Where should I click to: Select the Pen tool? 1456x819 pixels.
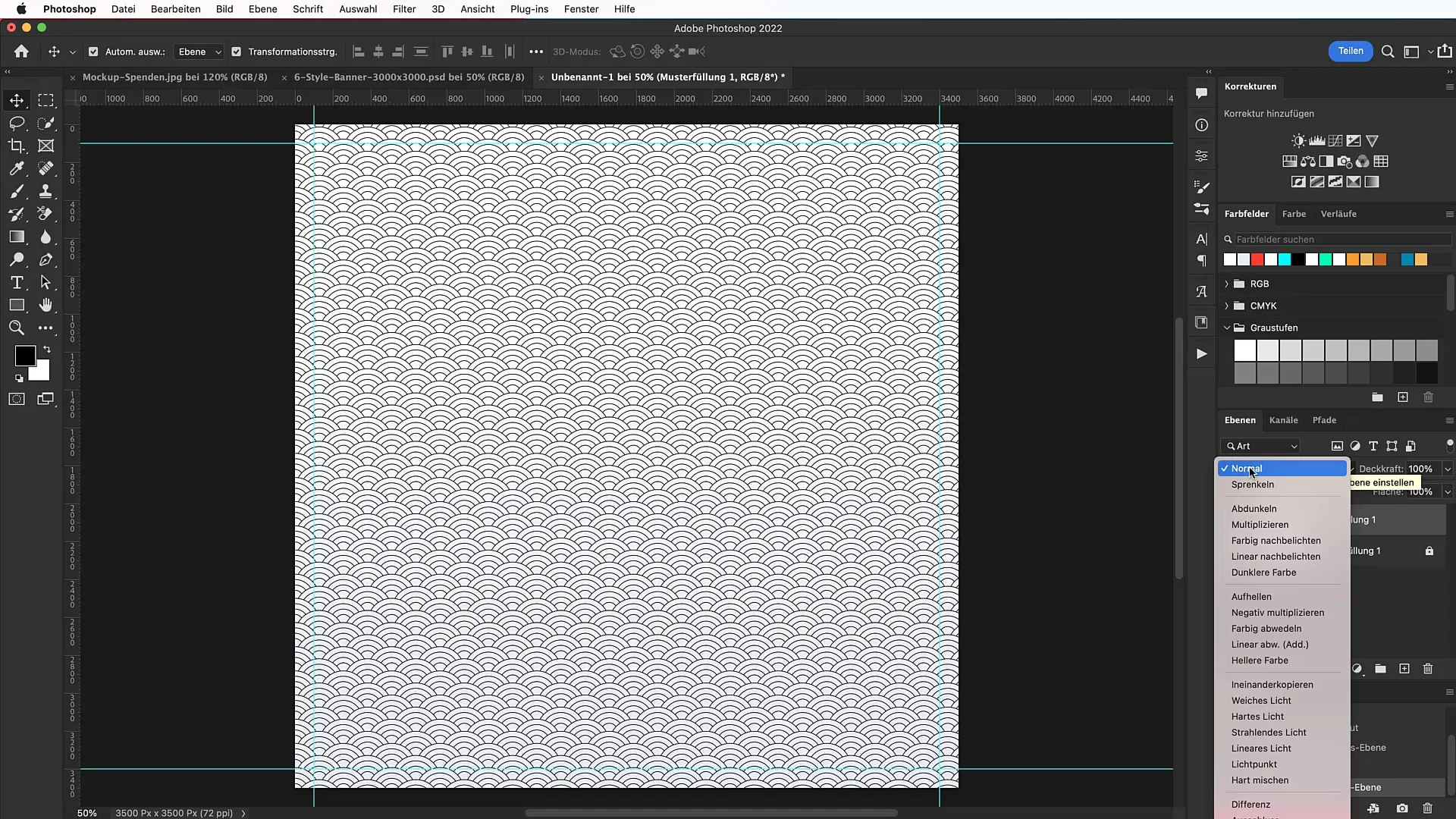pyautogui.click(x=46, y=259)
